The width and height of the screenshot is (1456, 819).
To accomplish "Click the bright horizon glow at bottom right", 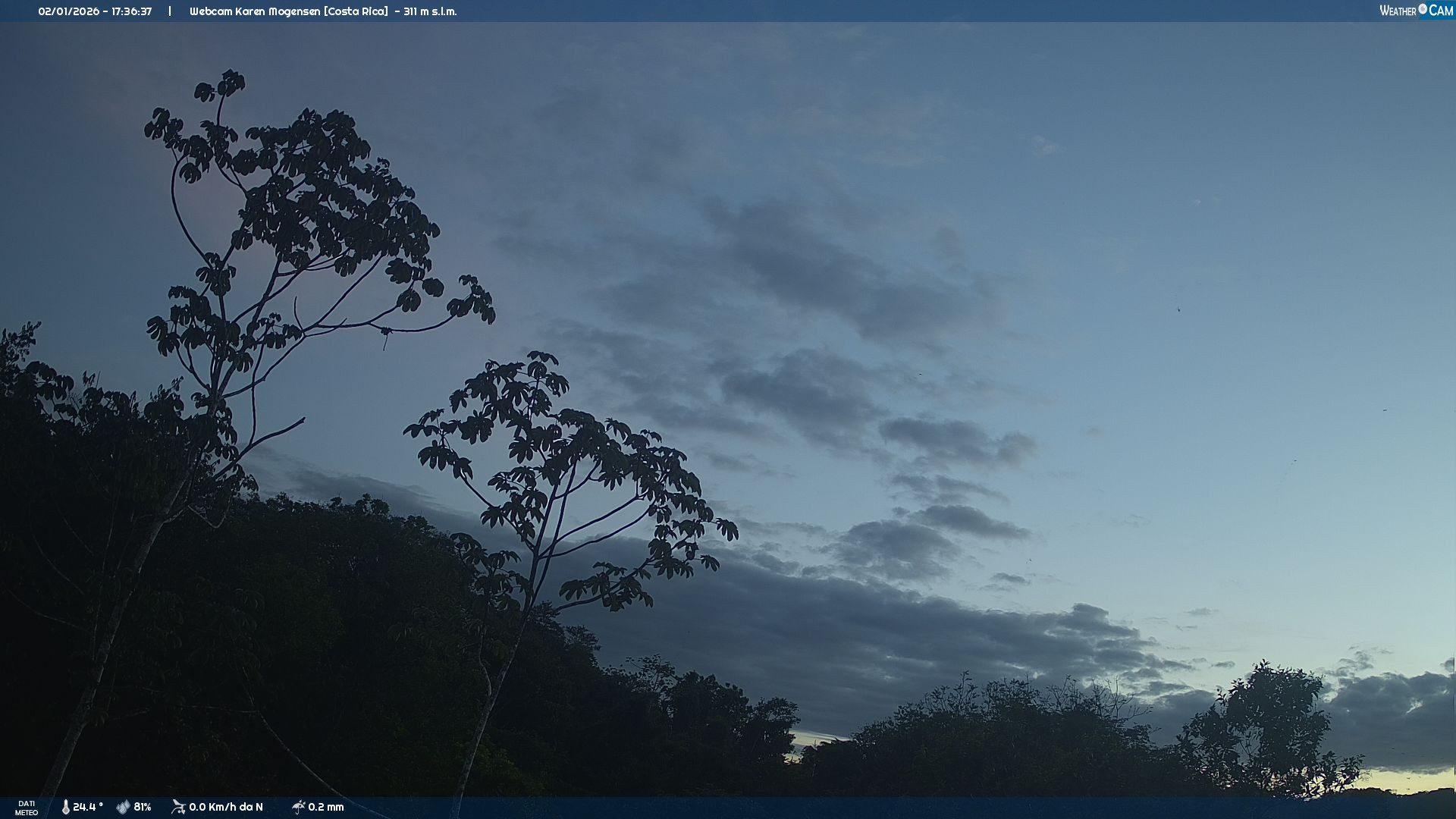I will tap(1403, 780).
